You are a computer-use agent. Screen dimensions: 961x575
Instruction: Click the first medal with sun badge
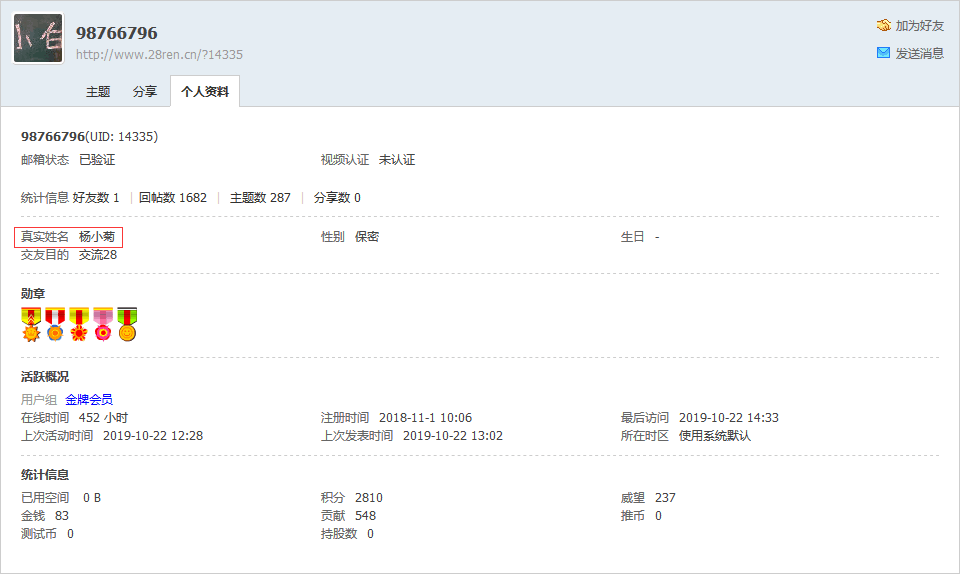31,324
